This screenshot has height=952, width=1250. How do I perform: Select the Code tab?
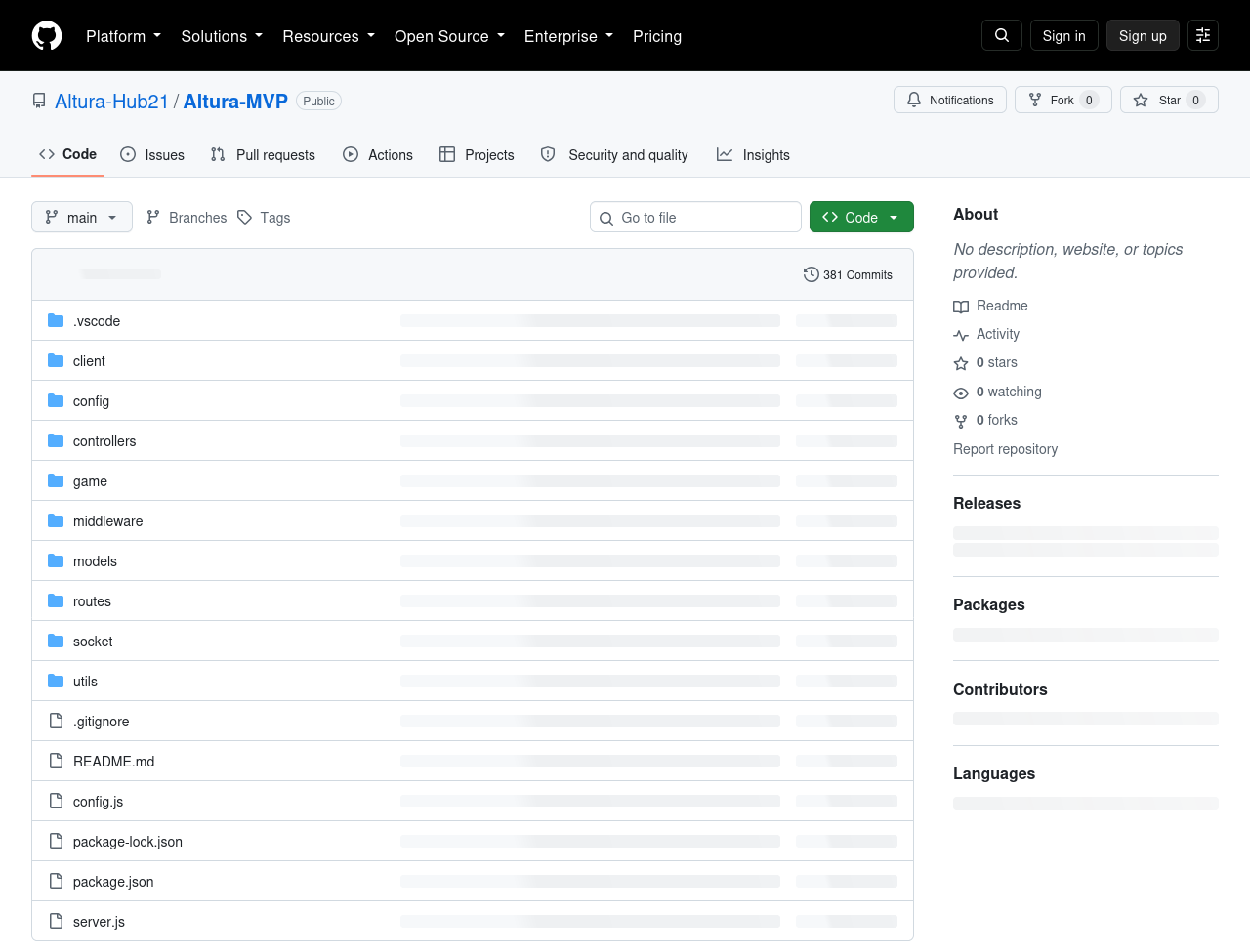coord(67,154)
